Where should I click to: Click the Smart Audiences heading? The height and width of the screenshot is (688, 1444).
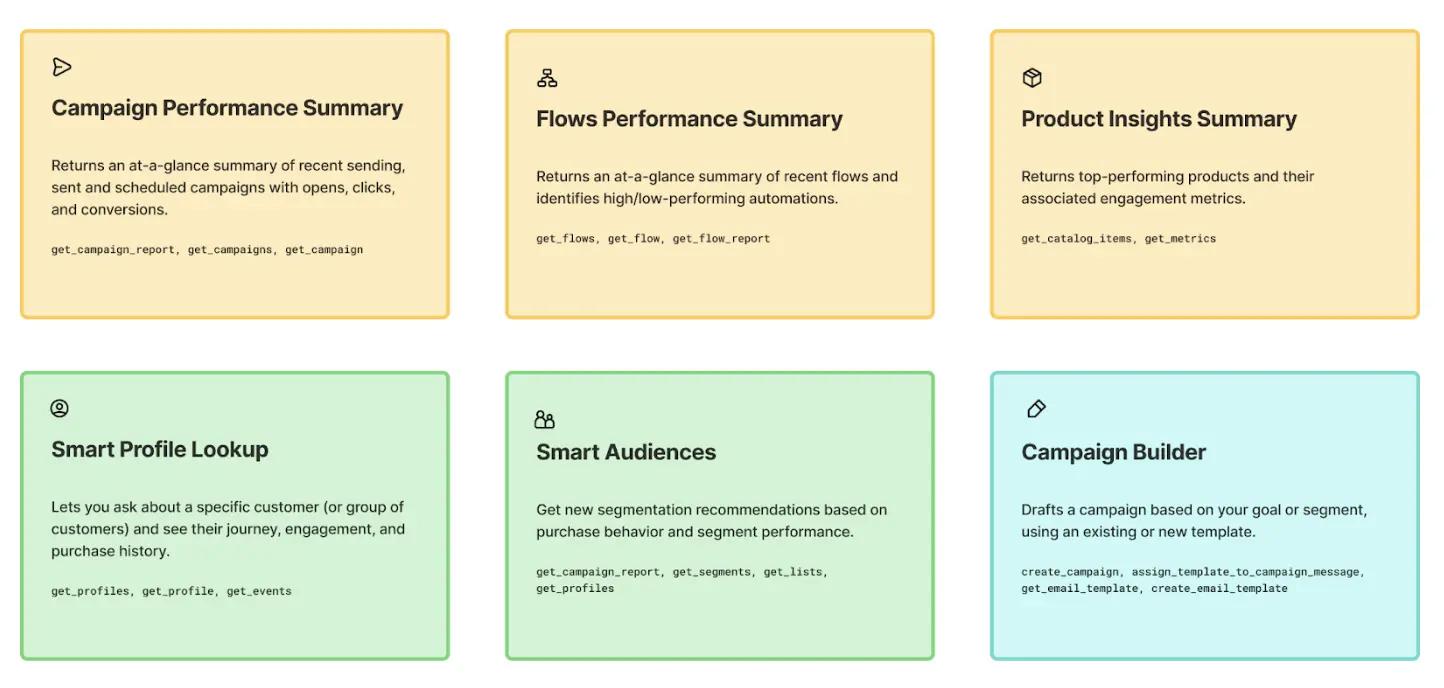coord(626,452)
